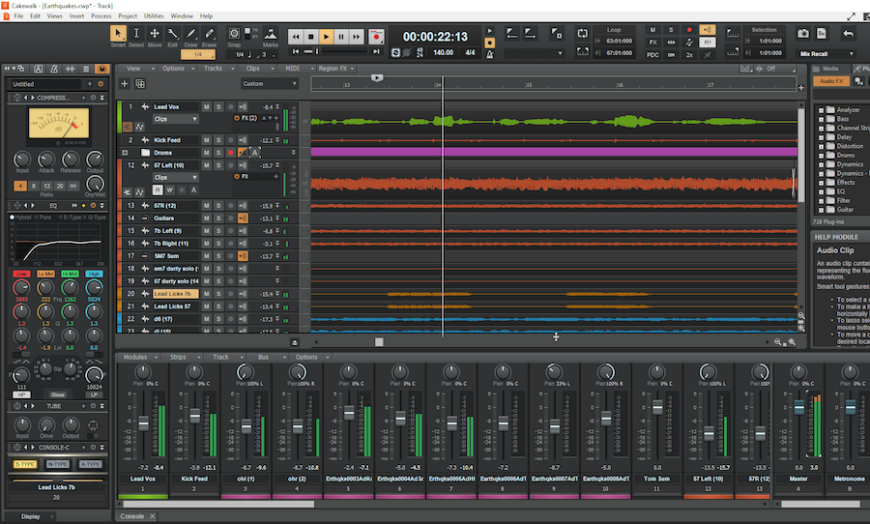Mute the Lead Vox track
This screenshot has height=524, width=870.
(x=206, y=107)
